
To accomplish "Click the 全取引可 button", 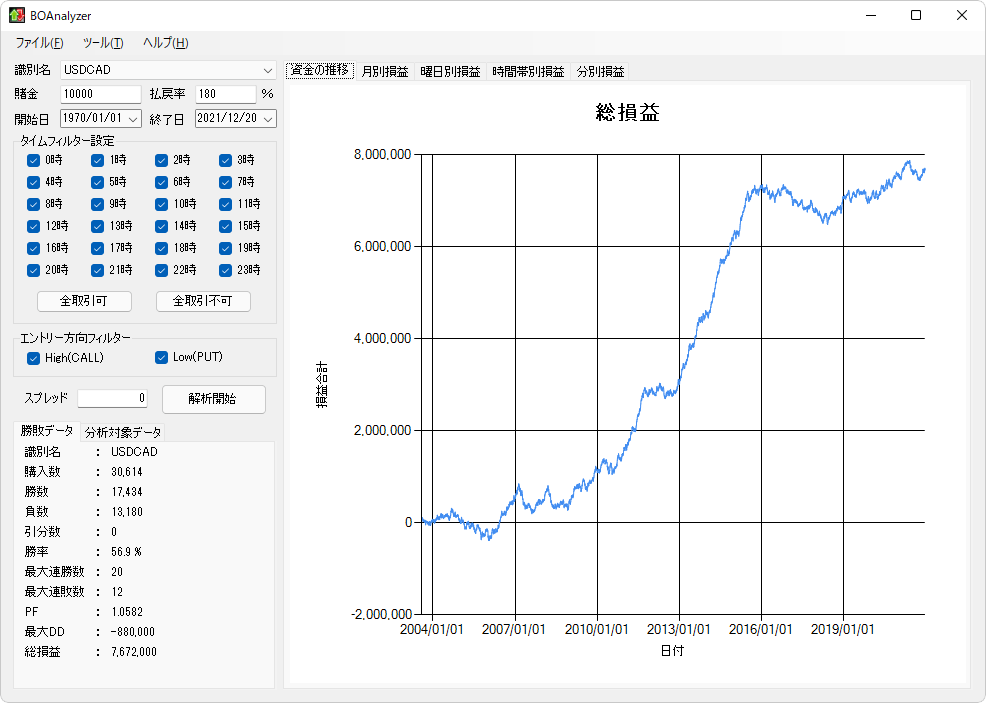I will pyautogui.click(x=84, y=301).
